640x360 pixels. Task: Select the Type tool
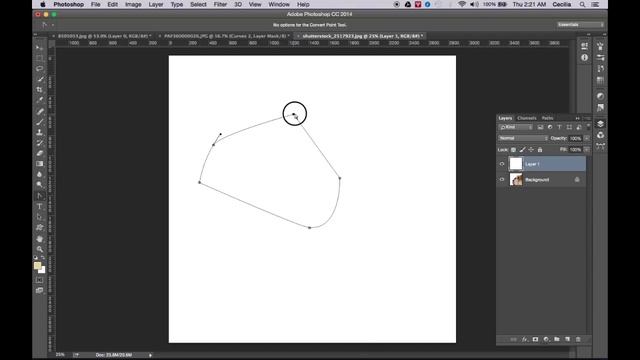tap(40, 207)
